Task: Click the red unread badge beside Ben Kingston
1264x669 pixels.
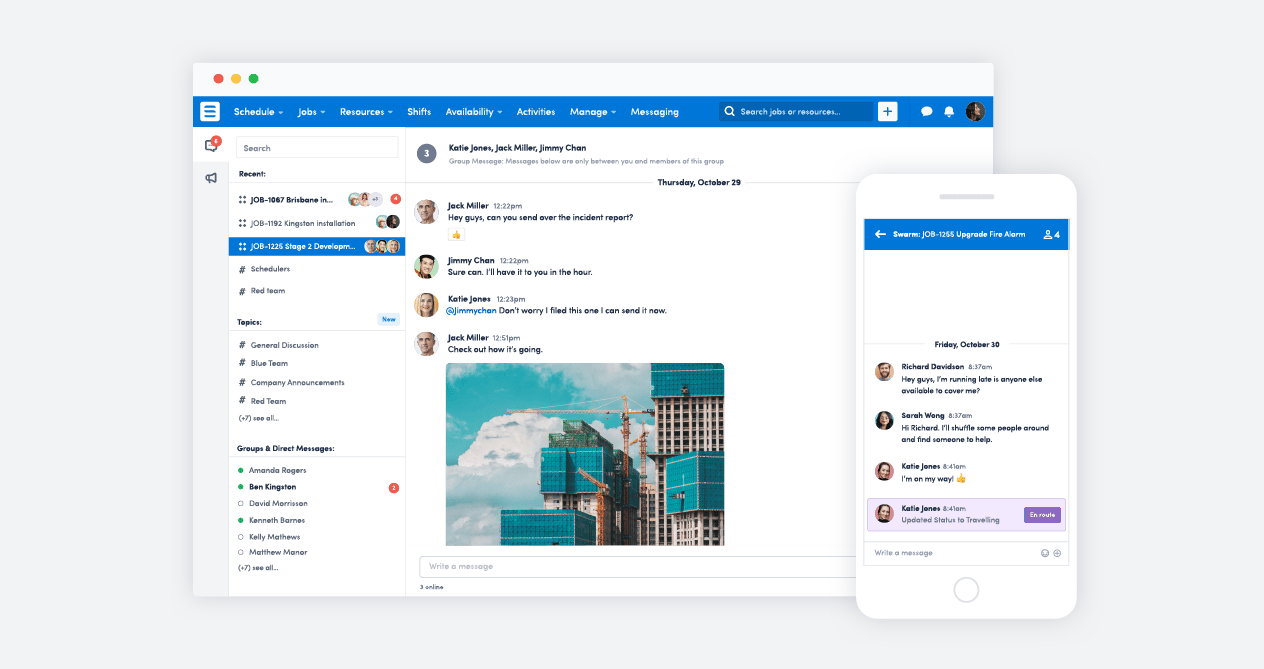Action: click(x=393, y=488)
